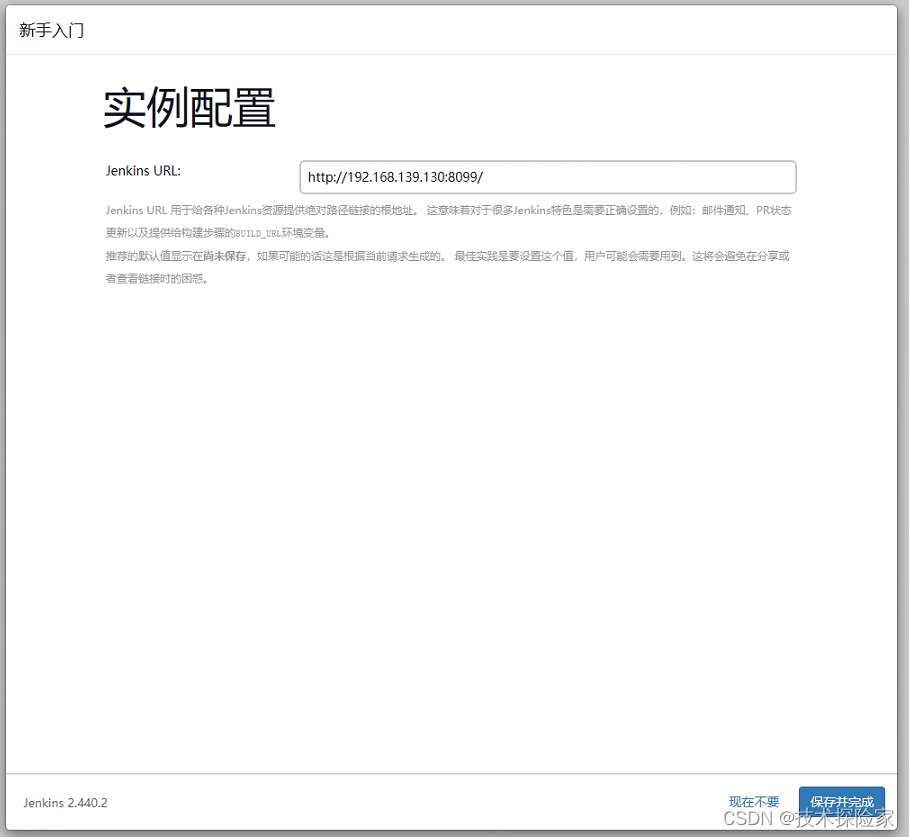Click the Jenkins 2.440.2 version text
Image resolution: width=909 pixels, height=837 pixels.
click(x=66, y=803)
